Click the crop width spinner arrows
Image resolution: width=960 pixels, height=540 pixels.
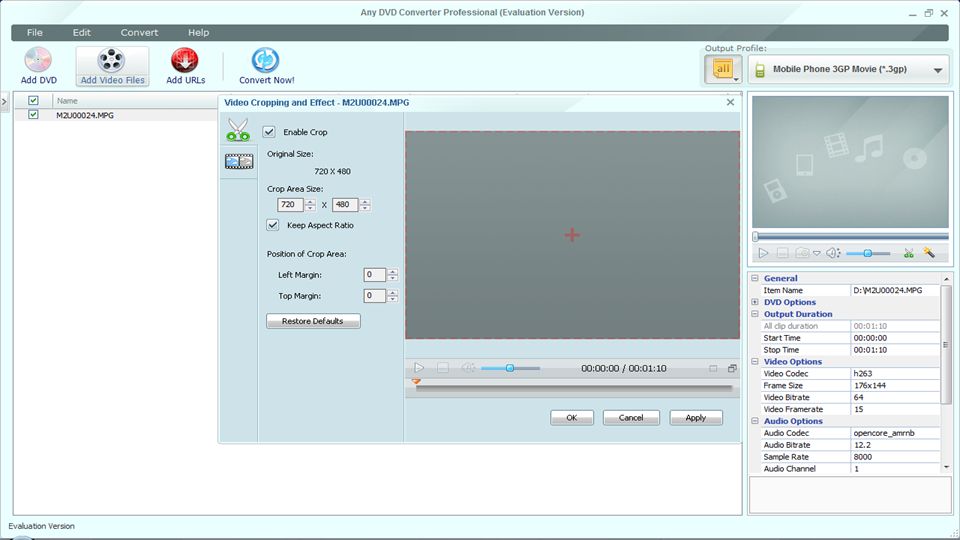(x=310, y=204)
